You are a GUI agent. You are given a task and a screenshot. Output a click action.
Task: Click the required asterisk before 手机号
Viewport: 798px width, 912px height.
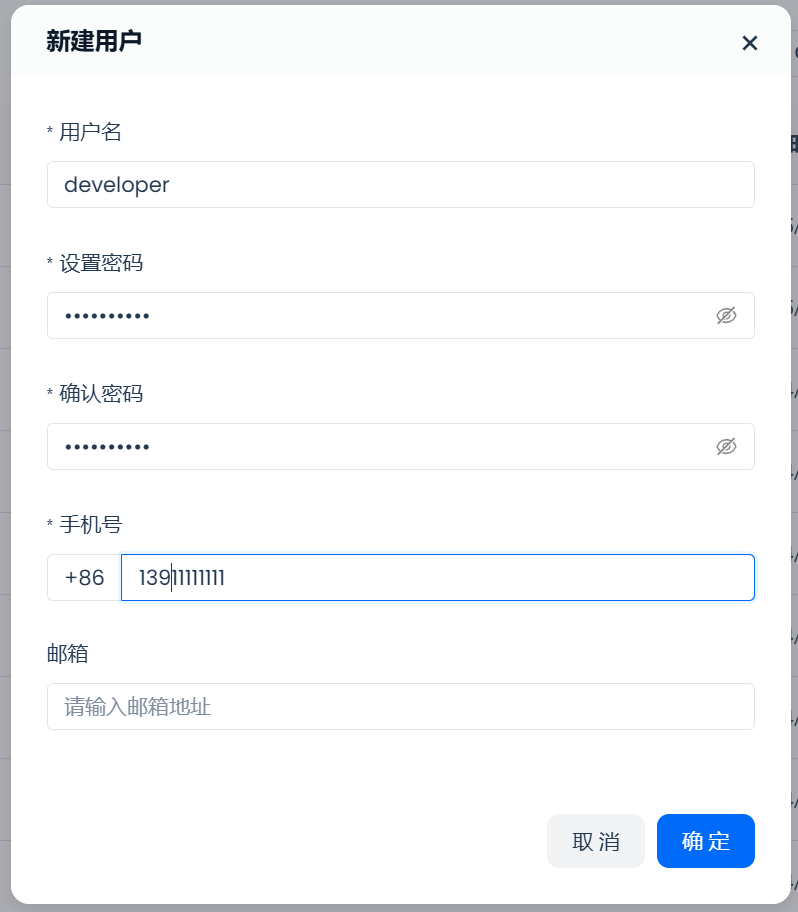pyautogui.click(x=50, y=526)
